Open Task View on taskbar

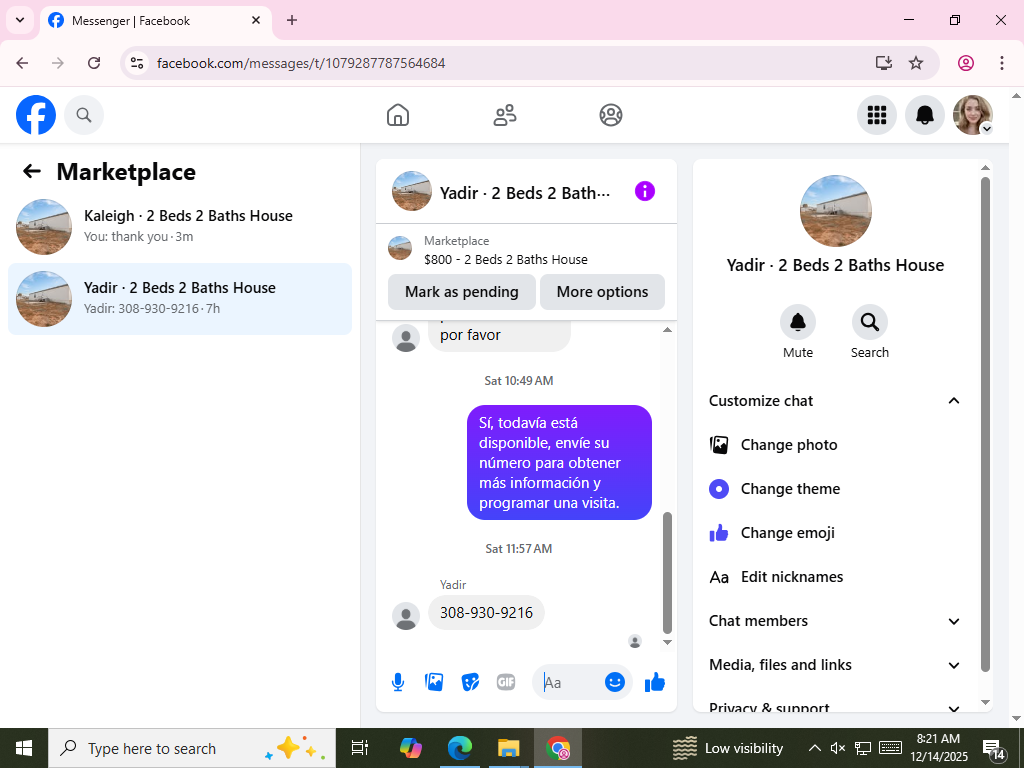pos(360,748)
